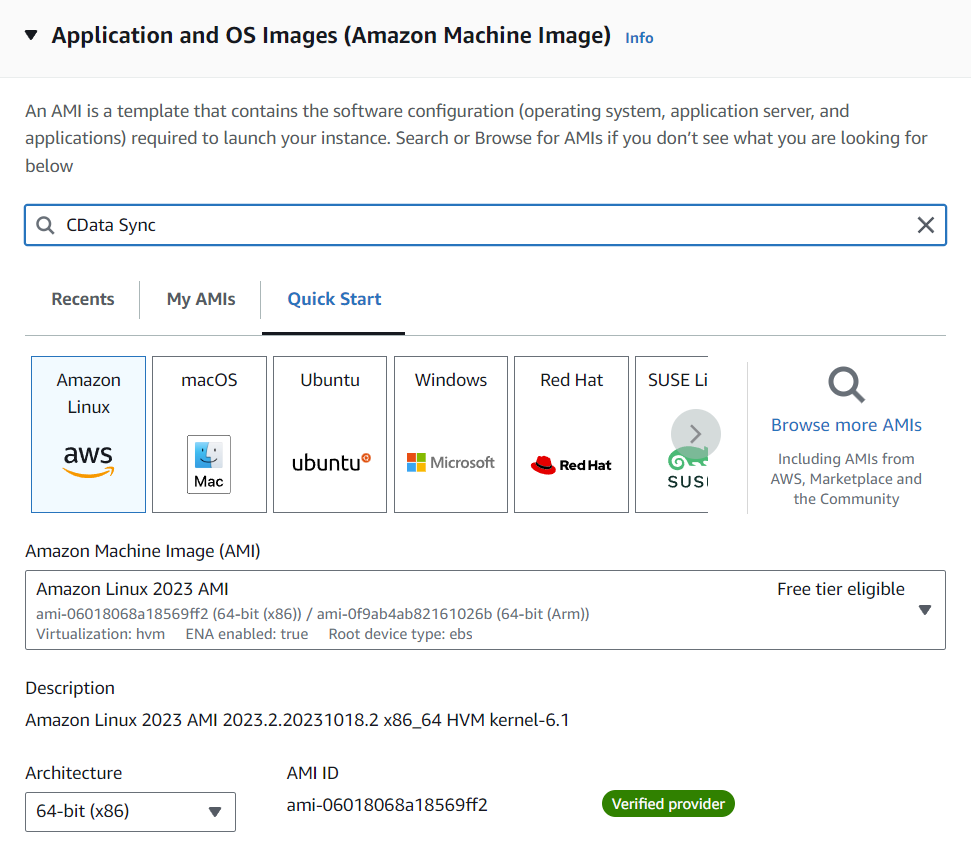Choose the Red Hat image tile
971x850 pixels.
[x=571, y=434]
